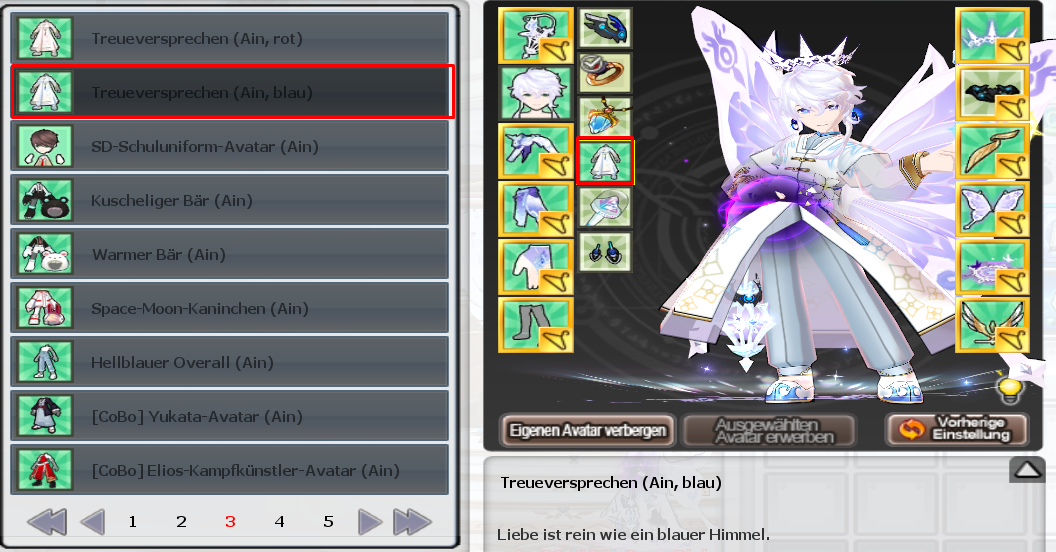Click the gloves equipment slot icon

coord(535,267)
